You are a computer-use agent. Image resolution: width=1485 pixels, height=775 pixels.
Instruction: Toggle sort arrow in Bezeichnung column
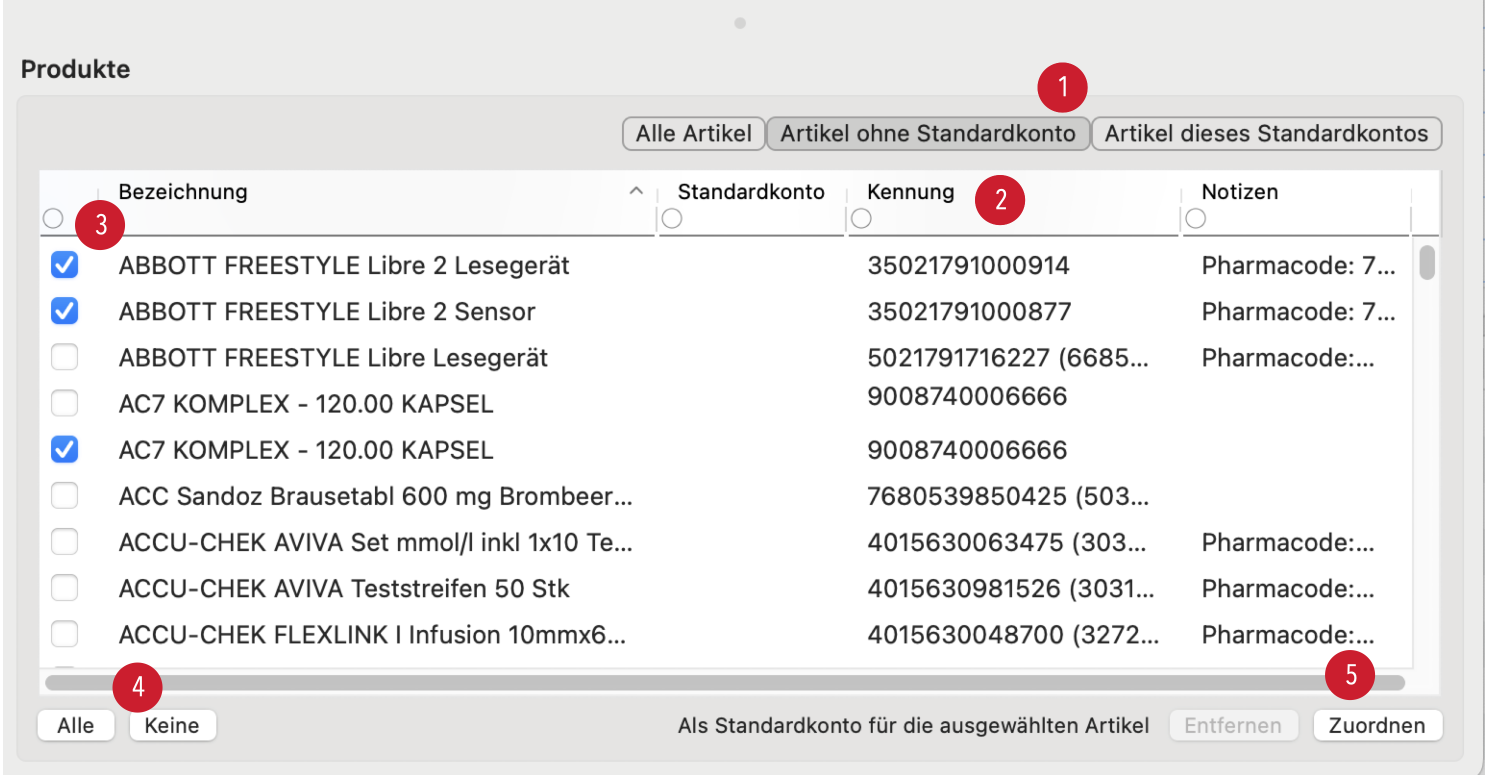pyautogui.click(x=635, y=191)
